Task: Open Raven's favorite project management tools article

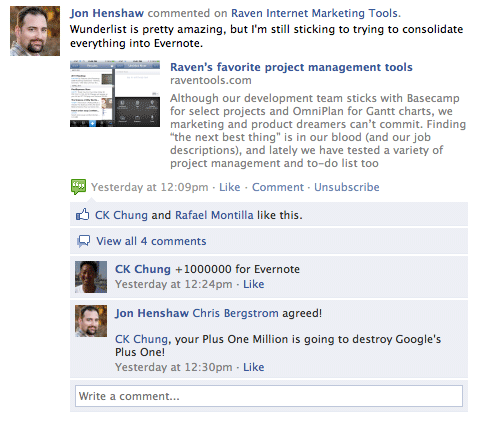Action: (291, 67)
